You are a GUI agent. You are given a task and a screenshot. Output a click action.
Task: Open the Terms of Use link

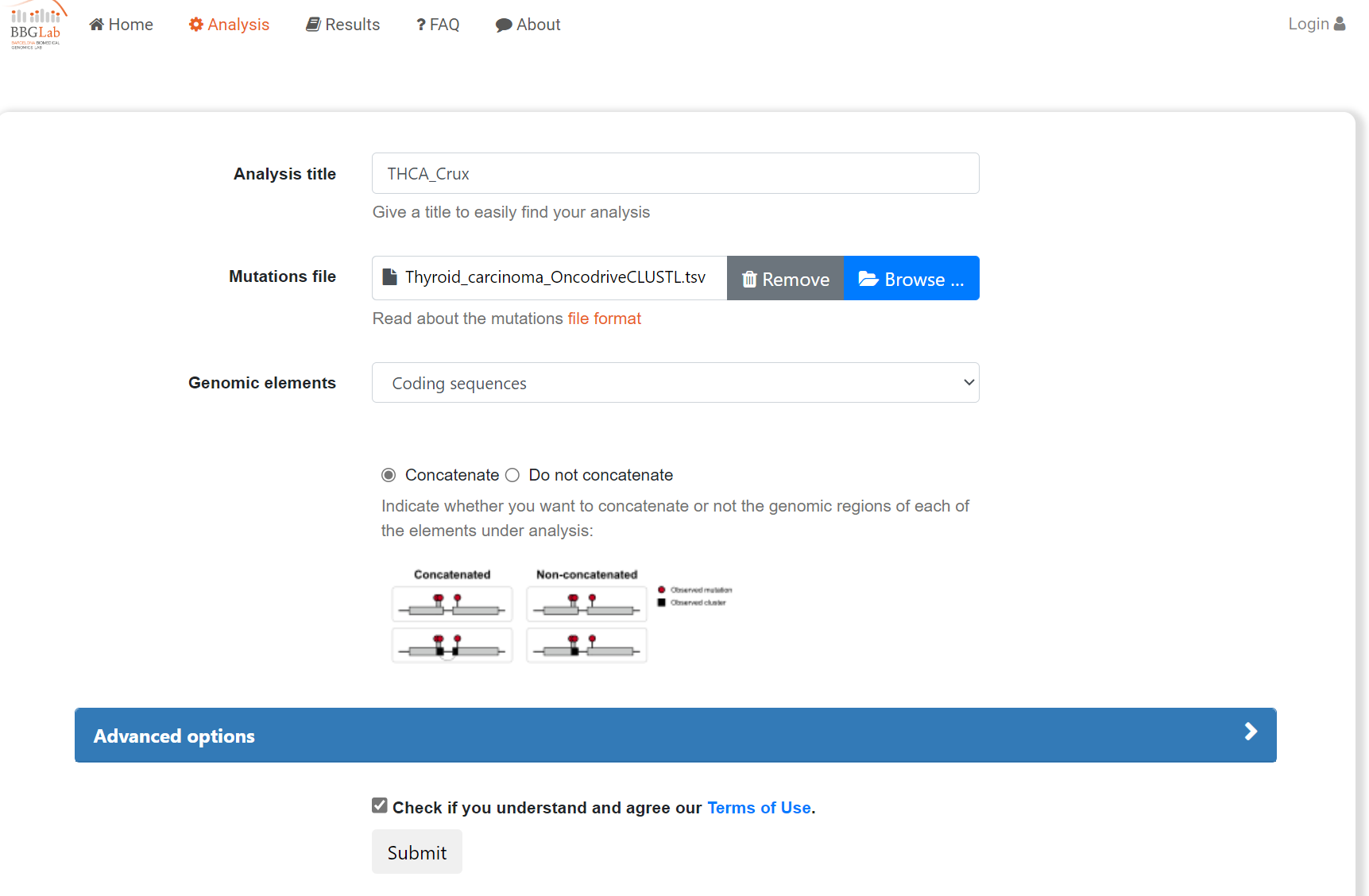(759, 808)
